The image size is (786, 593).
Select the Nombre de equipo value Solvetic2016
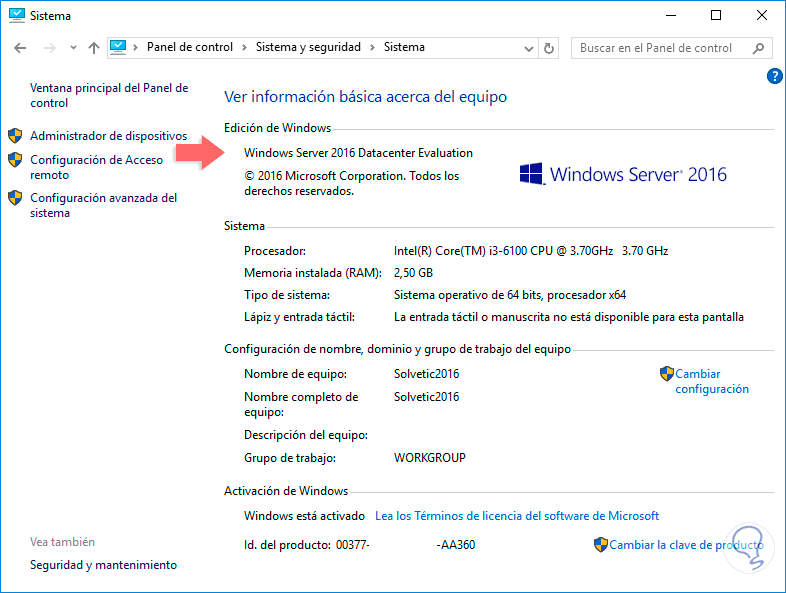pos(427,374)
